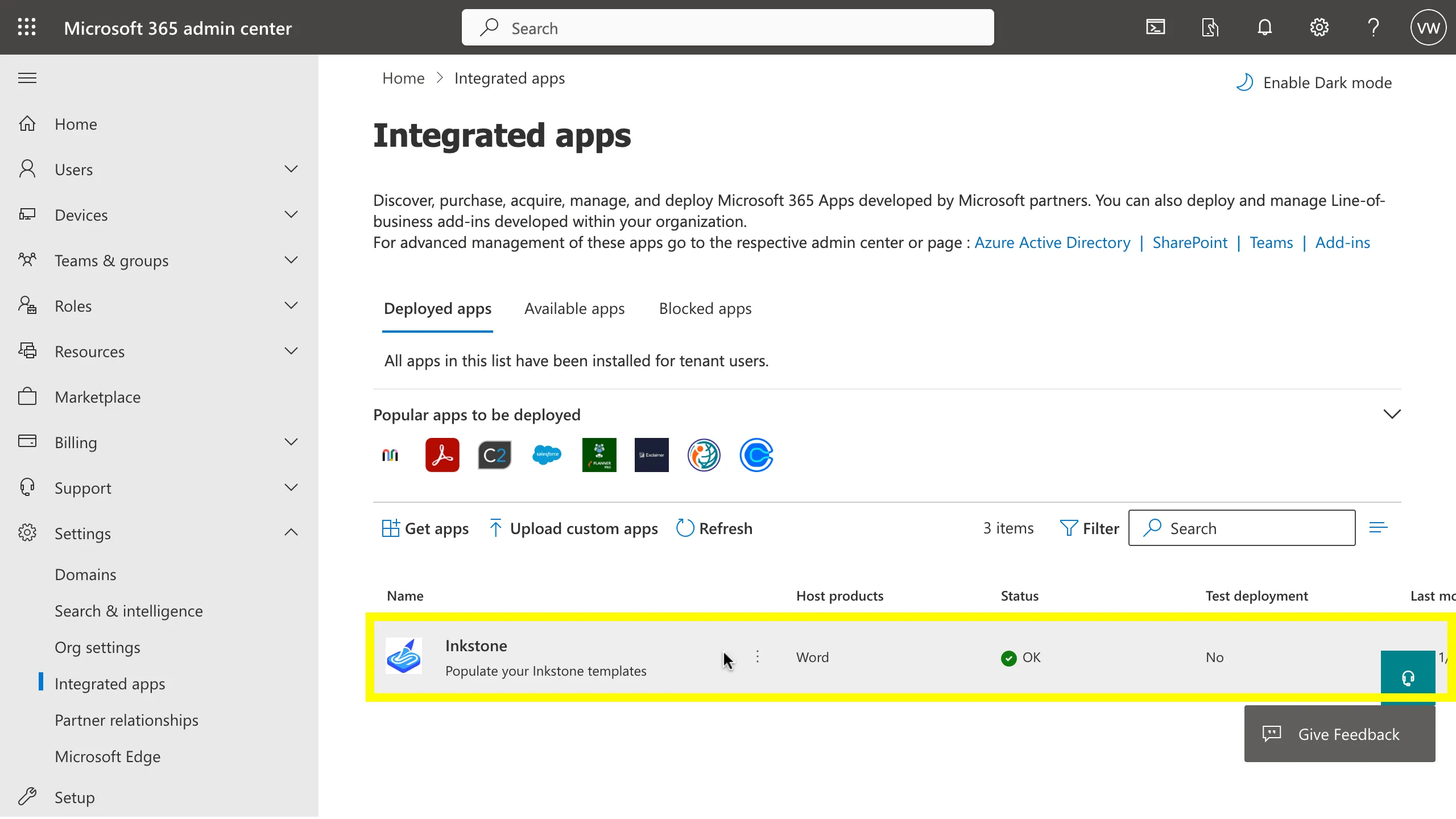Refresh the apps list
The image size is (1456, 819).
[x=714, y=529]
